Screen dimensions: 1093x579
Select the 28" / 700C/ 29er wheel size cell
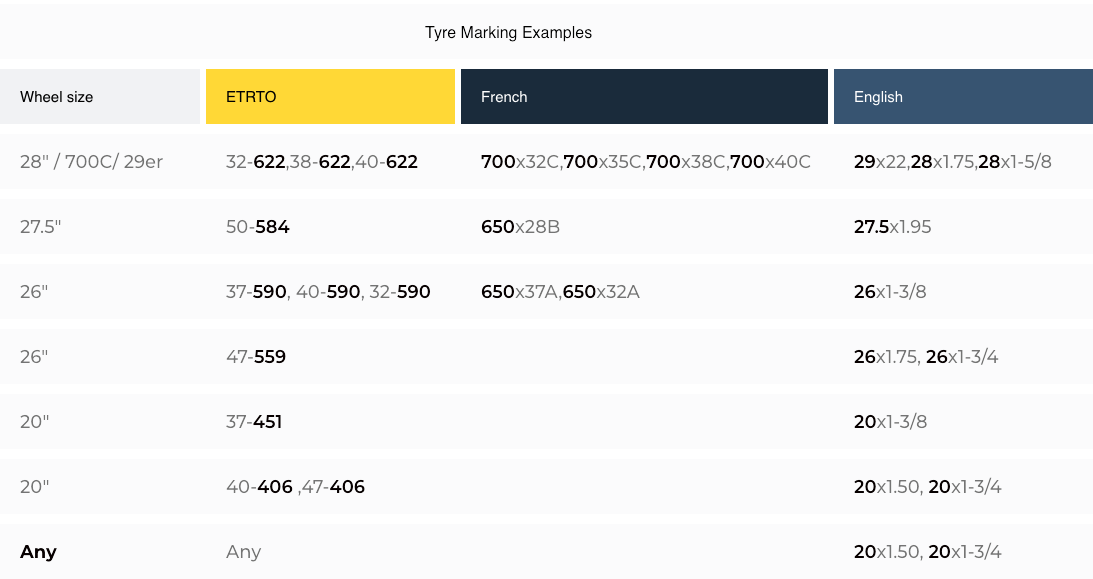tap(91, 162)
